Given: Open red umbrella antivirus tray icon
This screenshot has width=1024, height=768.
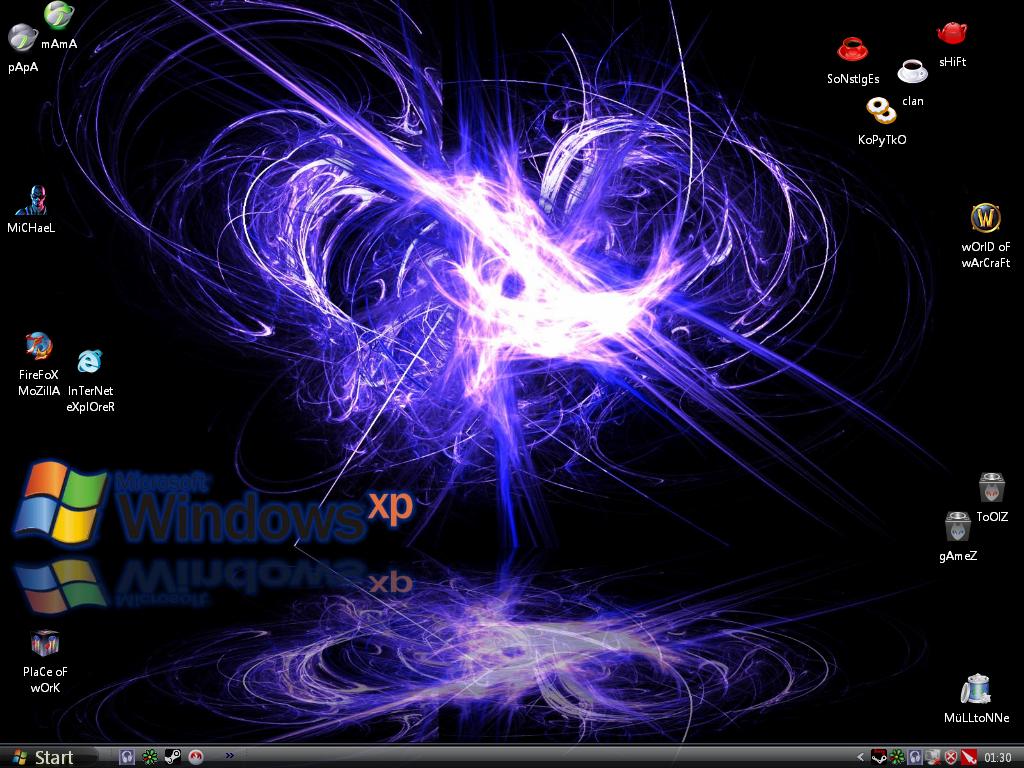Looking at the screenshot, I should point(968,758).
